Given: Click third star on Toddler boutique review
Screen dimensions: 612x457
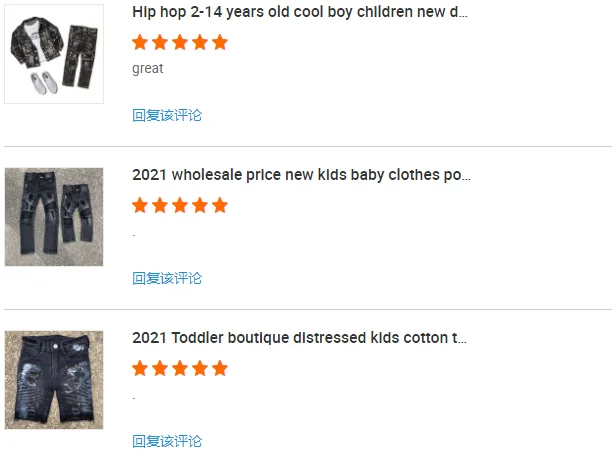Looking at the screenshot, I should (180, 368).
